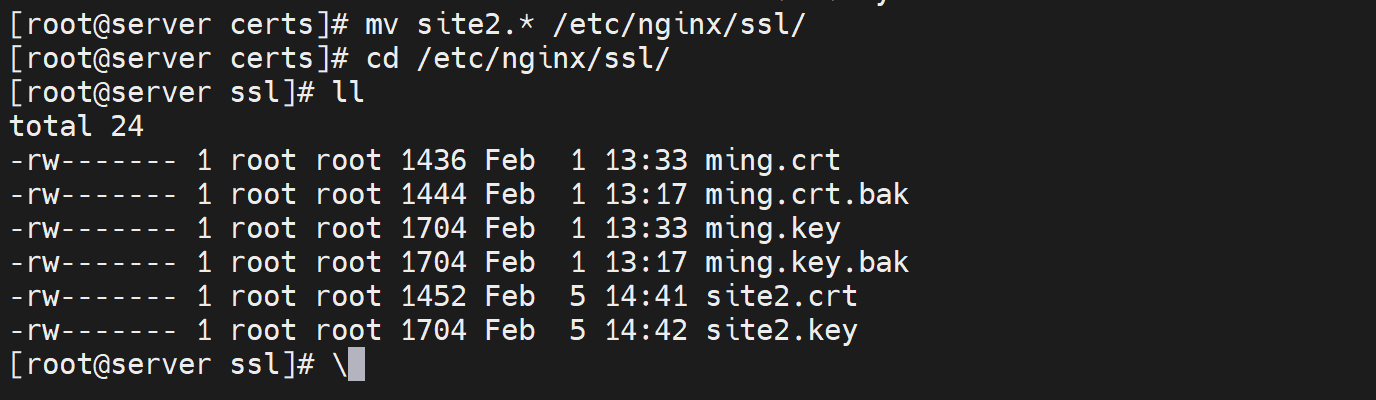Image resolution: width=1376 pixels, height=400 pixels.
Task: Click the backslash character at the prompt
Action: coord(340,364)
